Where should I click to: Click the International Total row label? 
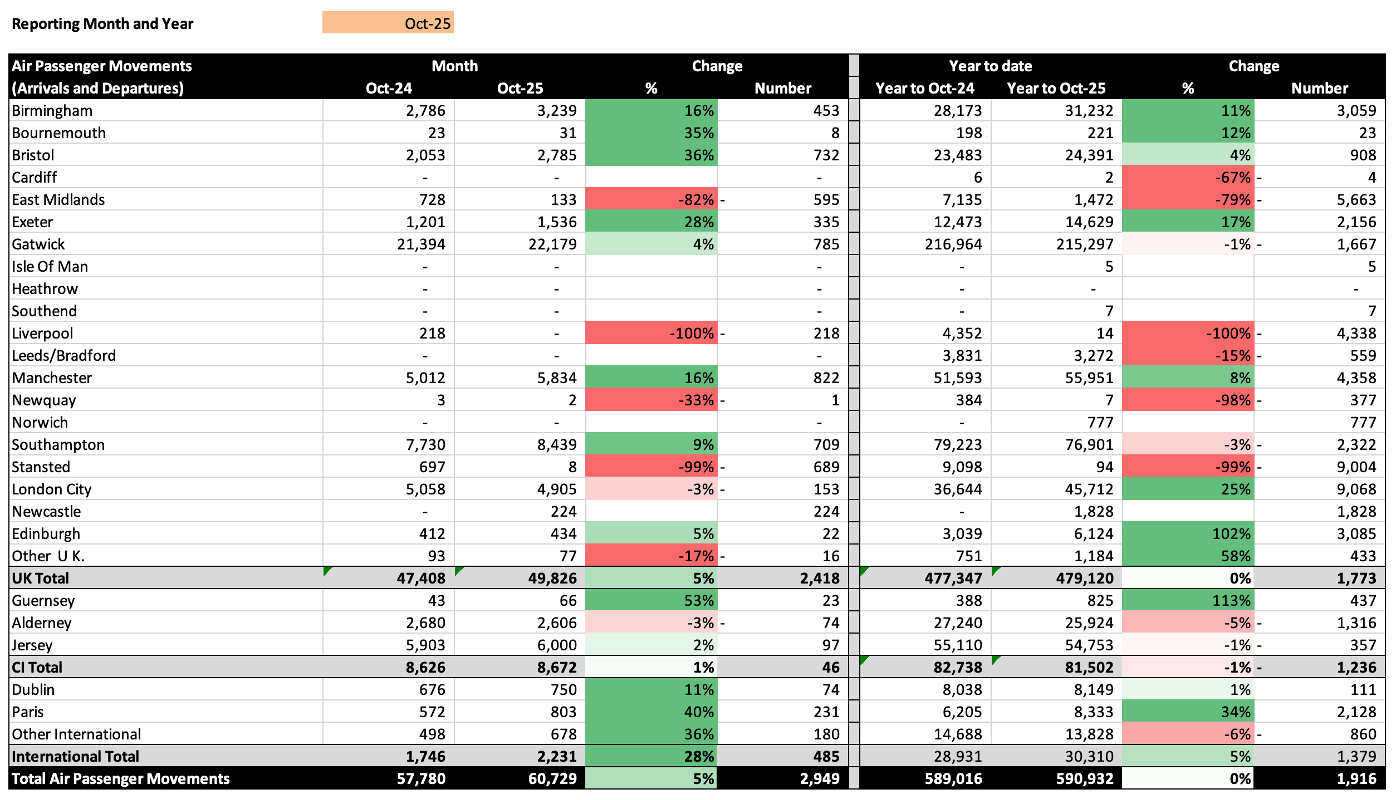76,756
